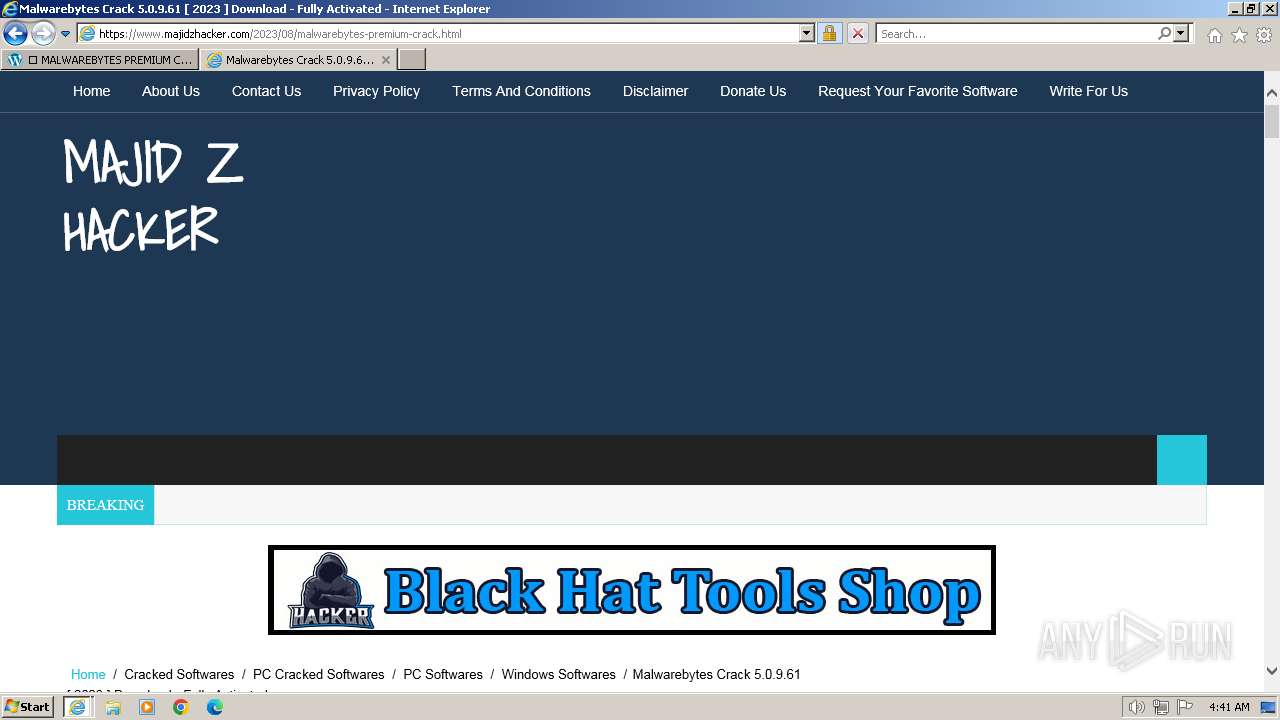Click the Show desktop tray icon
Screen dimensions: 1280x720
[1269, 707]
